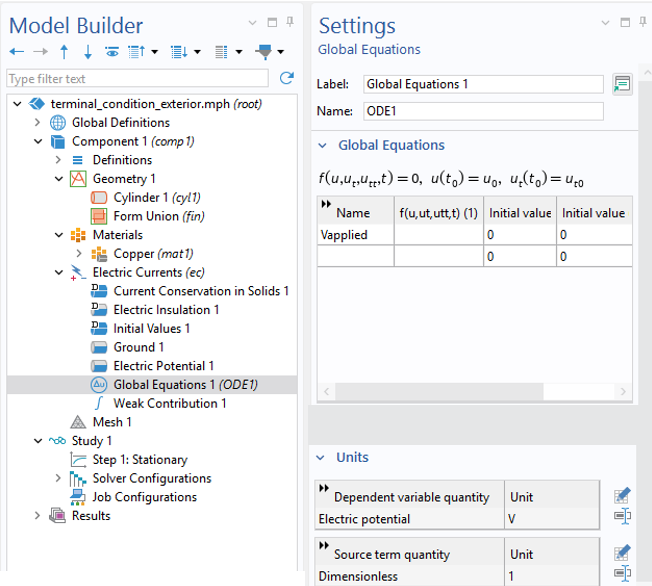This screenshot has height=586, width=652.
Task: Collapse the Electric Currents (ec) node
Action: pyautogui.click(x=59, y=272)
